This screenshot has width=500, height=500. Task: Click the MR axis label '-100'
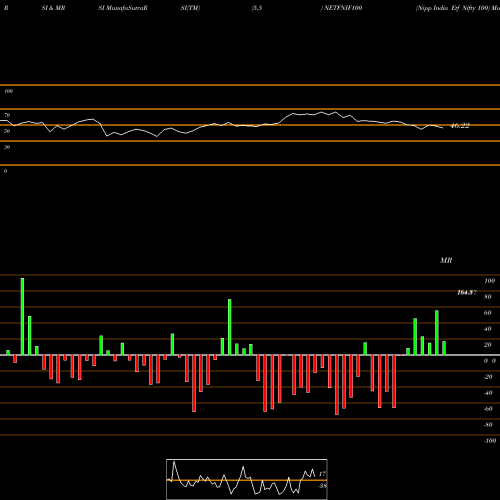490,441
